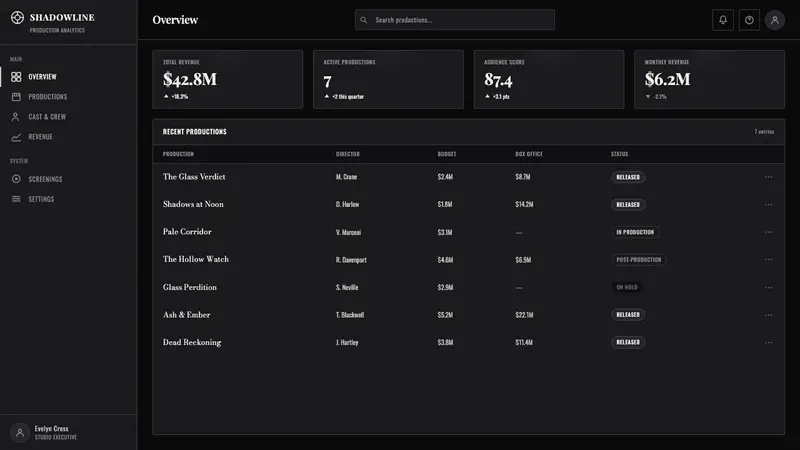Open row menu for Glass Perdition
Screen dimensions: 800x450
[x=768, y=287]
